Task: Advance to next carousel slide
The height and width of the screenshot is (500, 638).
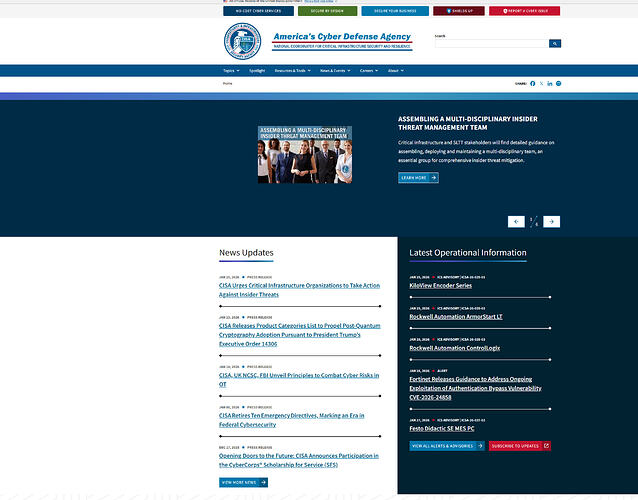Action: point(552,221)
